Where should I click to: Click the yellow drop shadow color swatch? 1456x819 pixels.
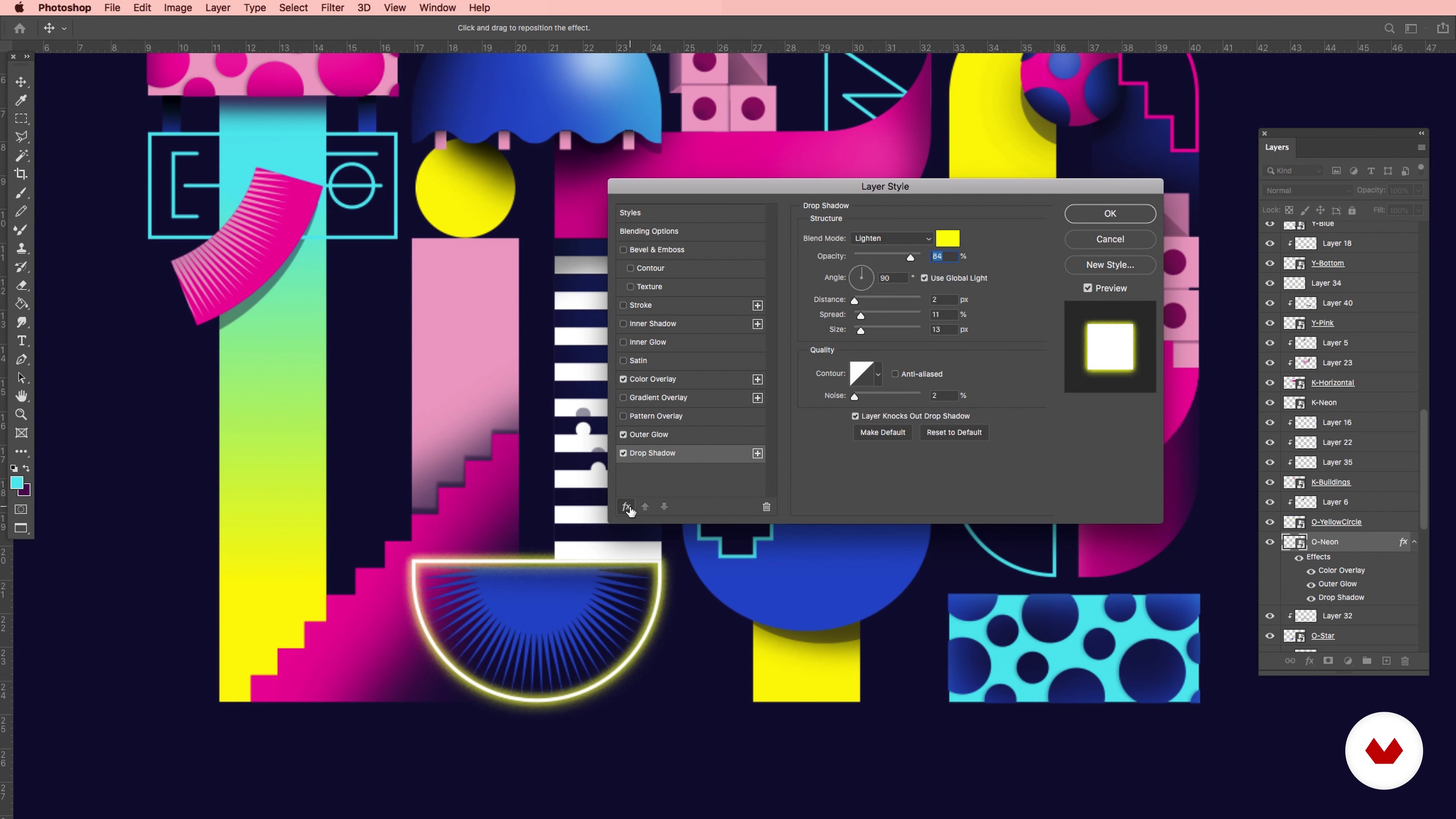coord(948,238)
